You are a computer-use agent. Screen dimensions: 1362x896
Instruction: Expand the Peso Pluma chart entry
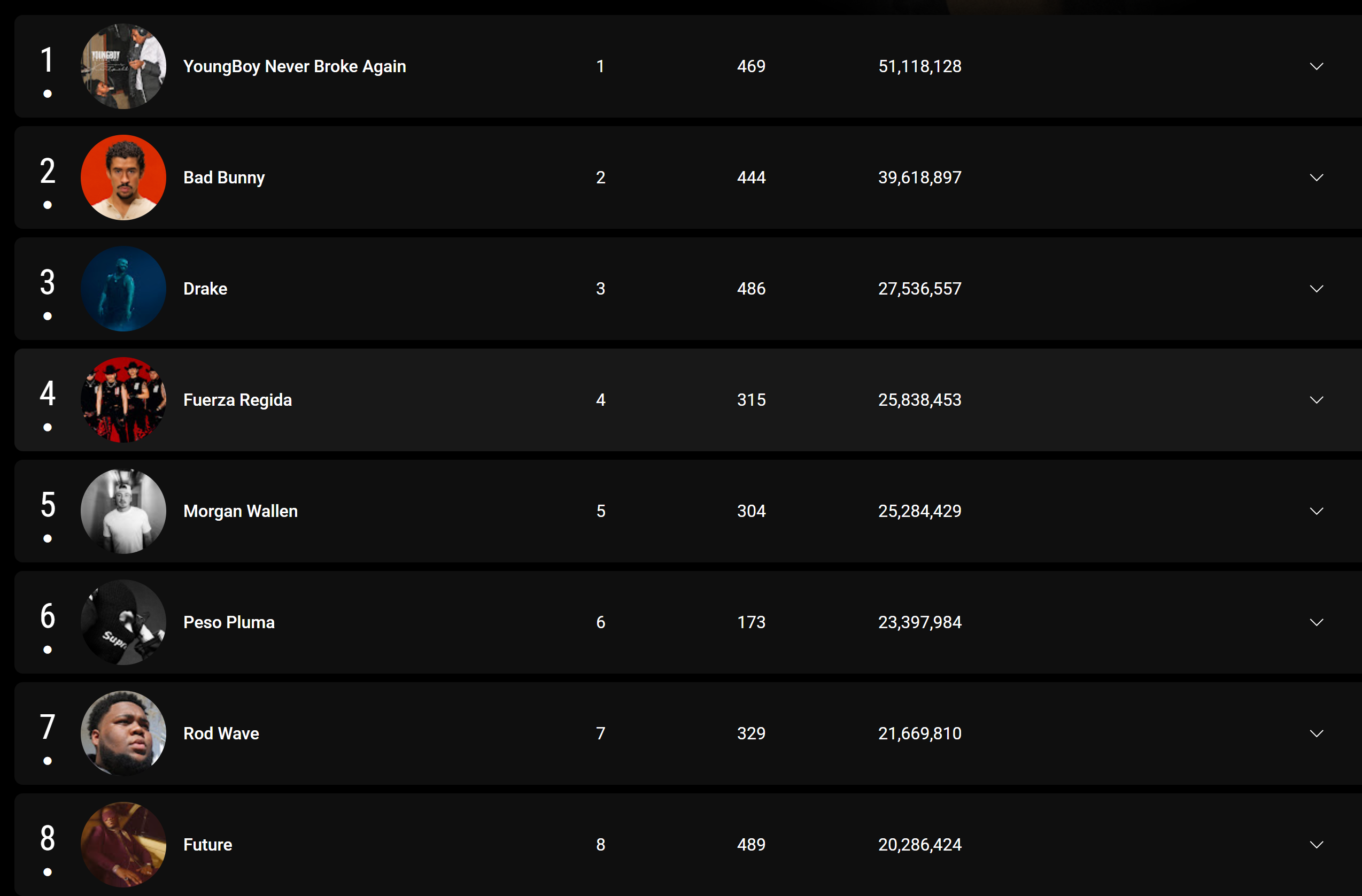[1317, 622]
